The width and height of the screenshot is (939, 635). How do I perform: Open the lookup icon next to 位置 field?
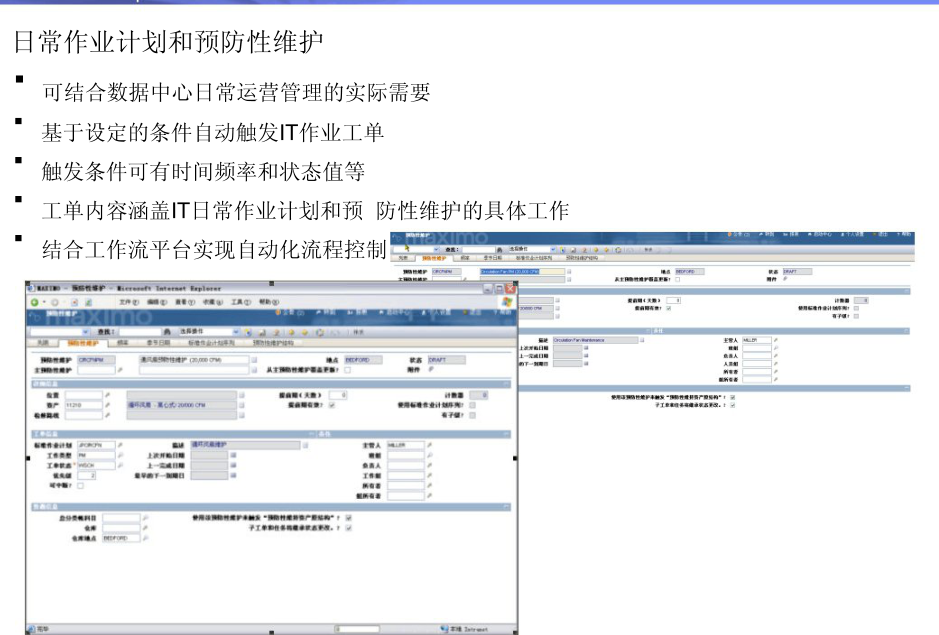click(107, 395)
